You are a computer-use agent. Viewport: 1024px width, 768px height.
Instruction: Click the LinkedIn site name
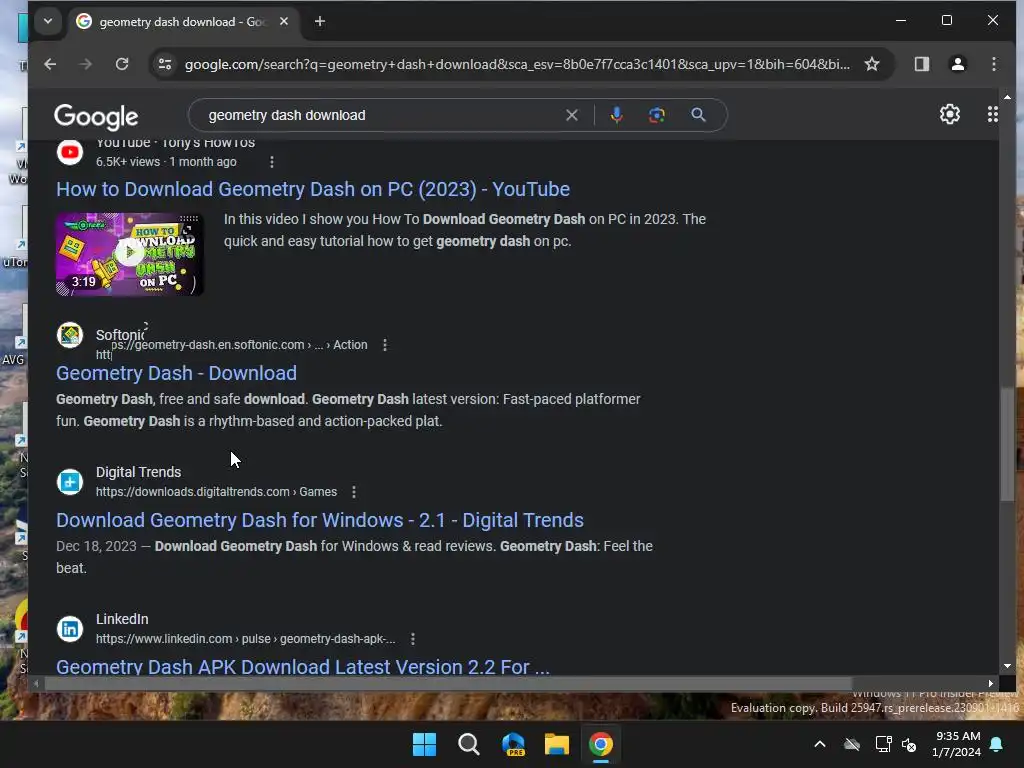click(122, 619)
